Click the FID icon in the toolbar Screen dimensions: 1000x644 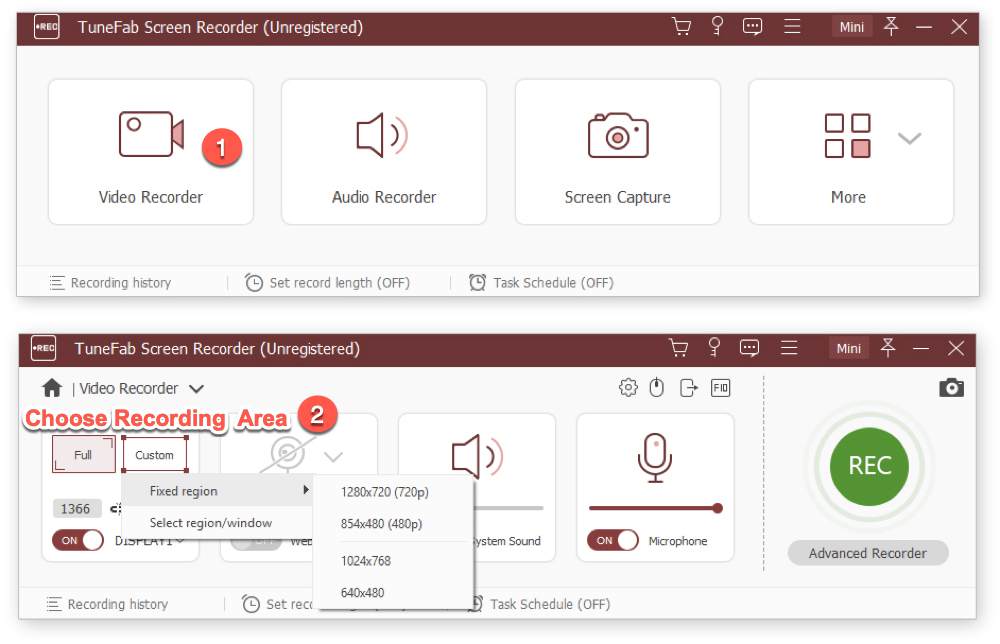point(720,388)
